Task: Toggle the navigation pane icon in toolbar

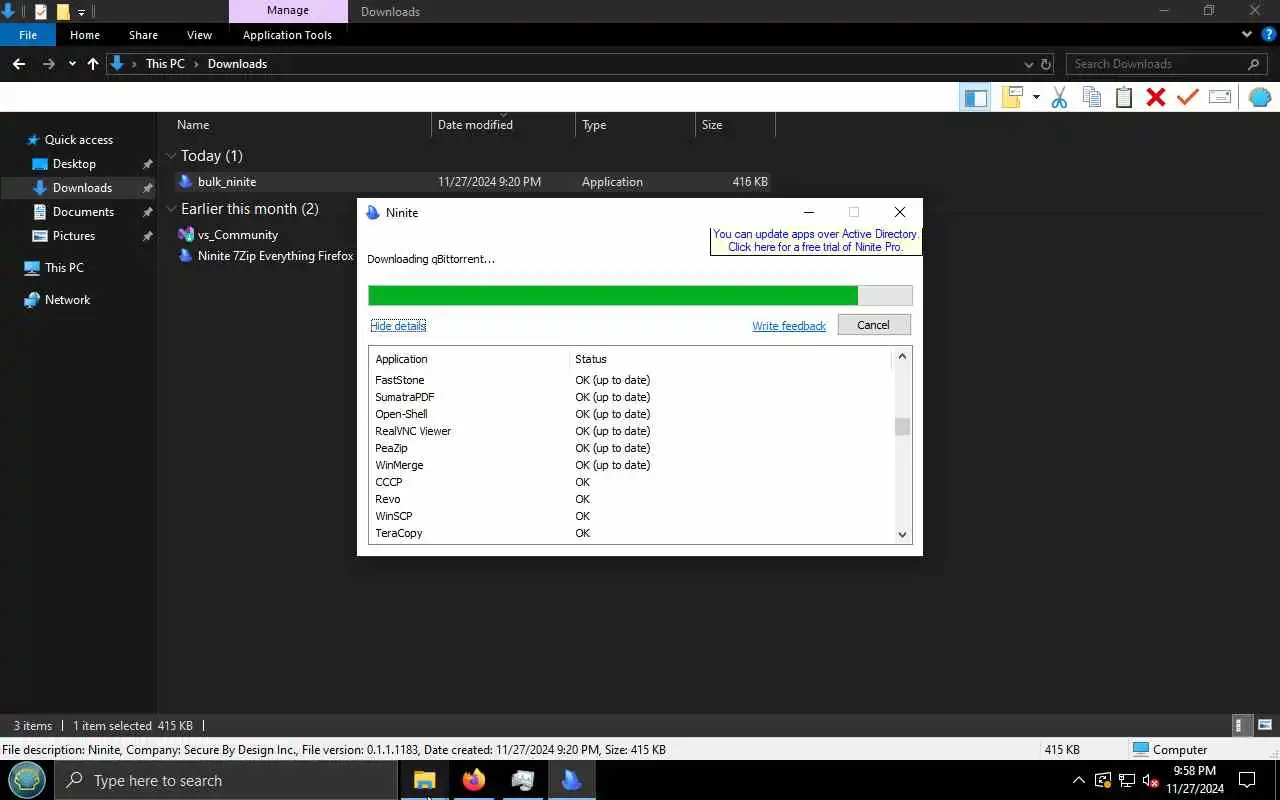Action: (975, 97)
